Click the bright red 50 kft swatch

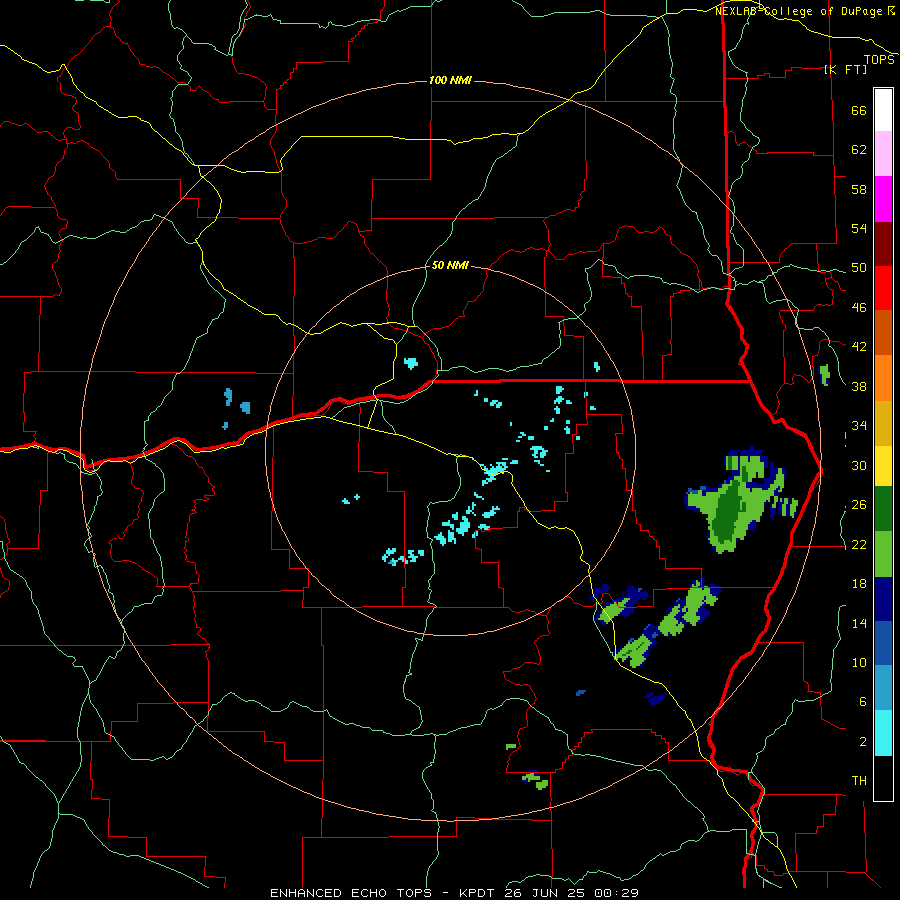click(883, 288)
